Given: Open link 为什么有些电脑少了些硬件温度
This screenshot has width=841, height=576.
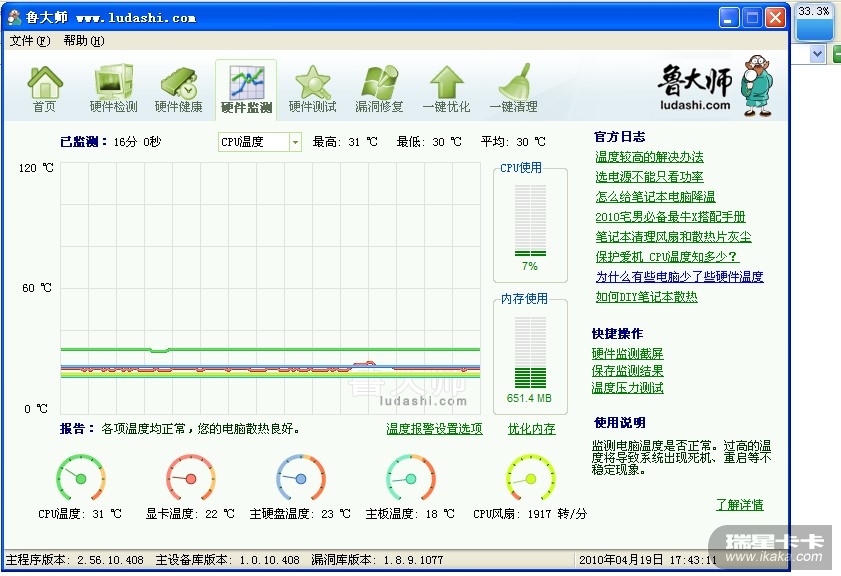Looking at the screenshot, I should pyautogui.click(x=679, y=277).
